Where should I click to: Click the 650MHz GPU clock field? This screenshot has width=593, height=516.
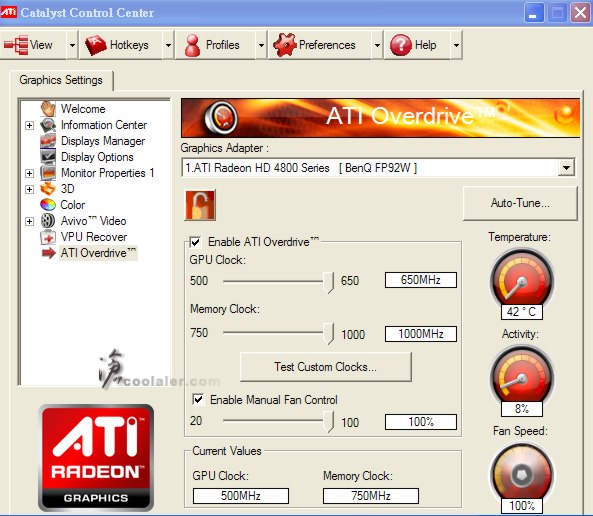[x=421, y=280]
